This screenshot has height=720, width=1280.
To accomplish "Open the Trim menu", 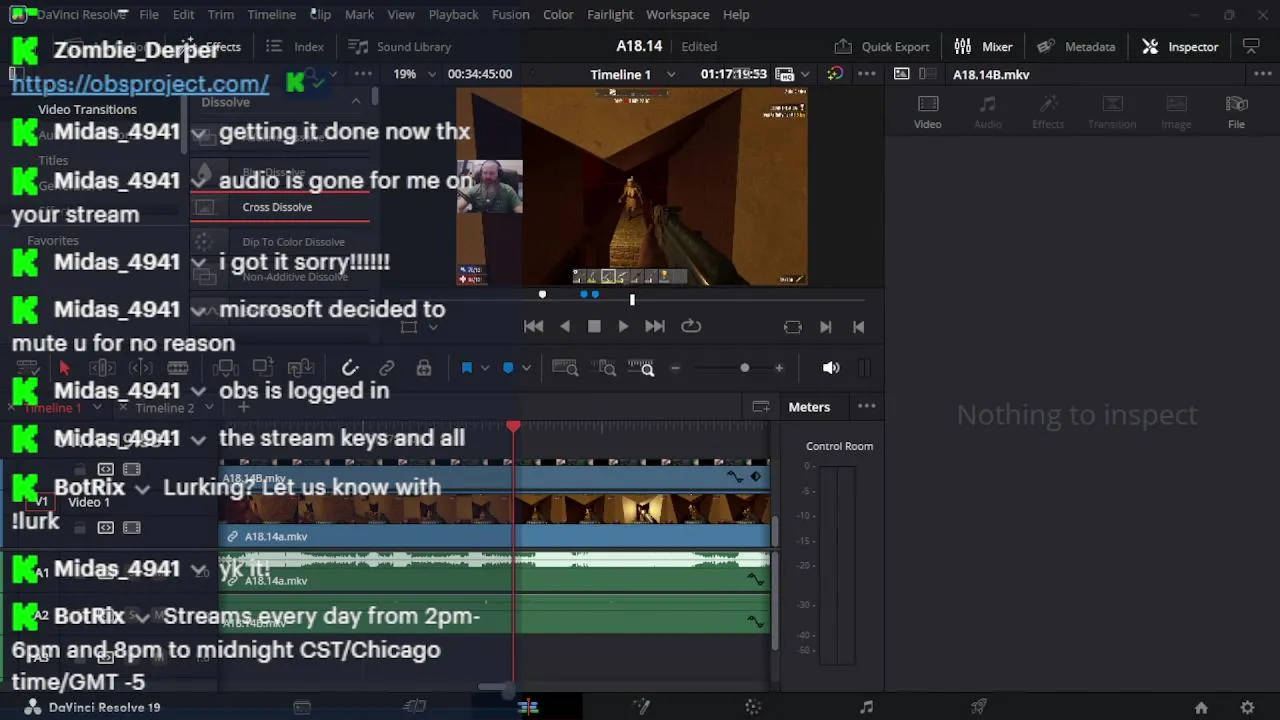I will [220, 14].
